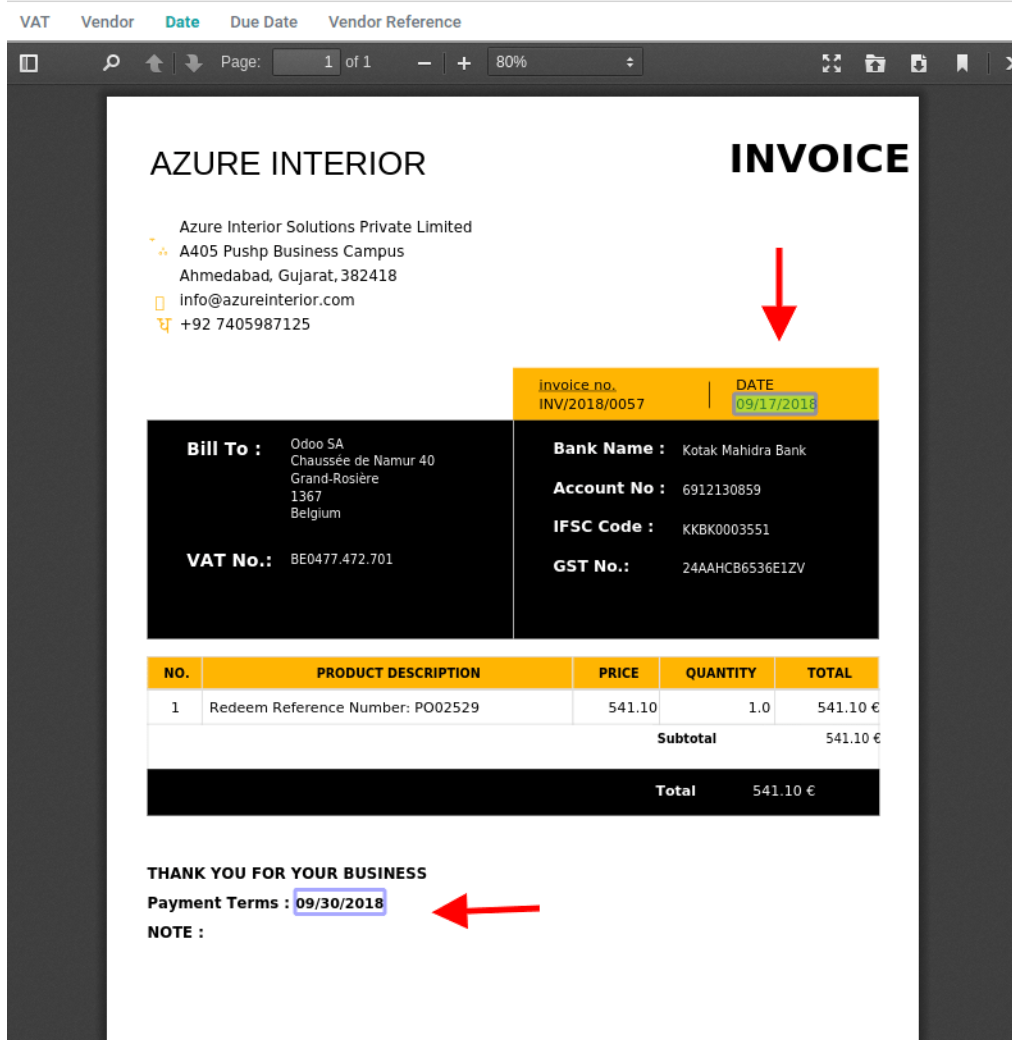Select the VAT field tab
Viewport: 1012px width, 1040px height.
(x=35, y=22)
